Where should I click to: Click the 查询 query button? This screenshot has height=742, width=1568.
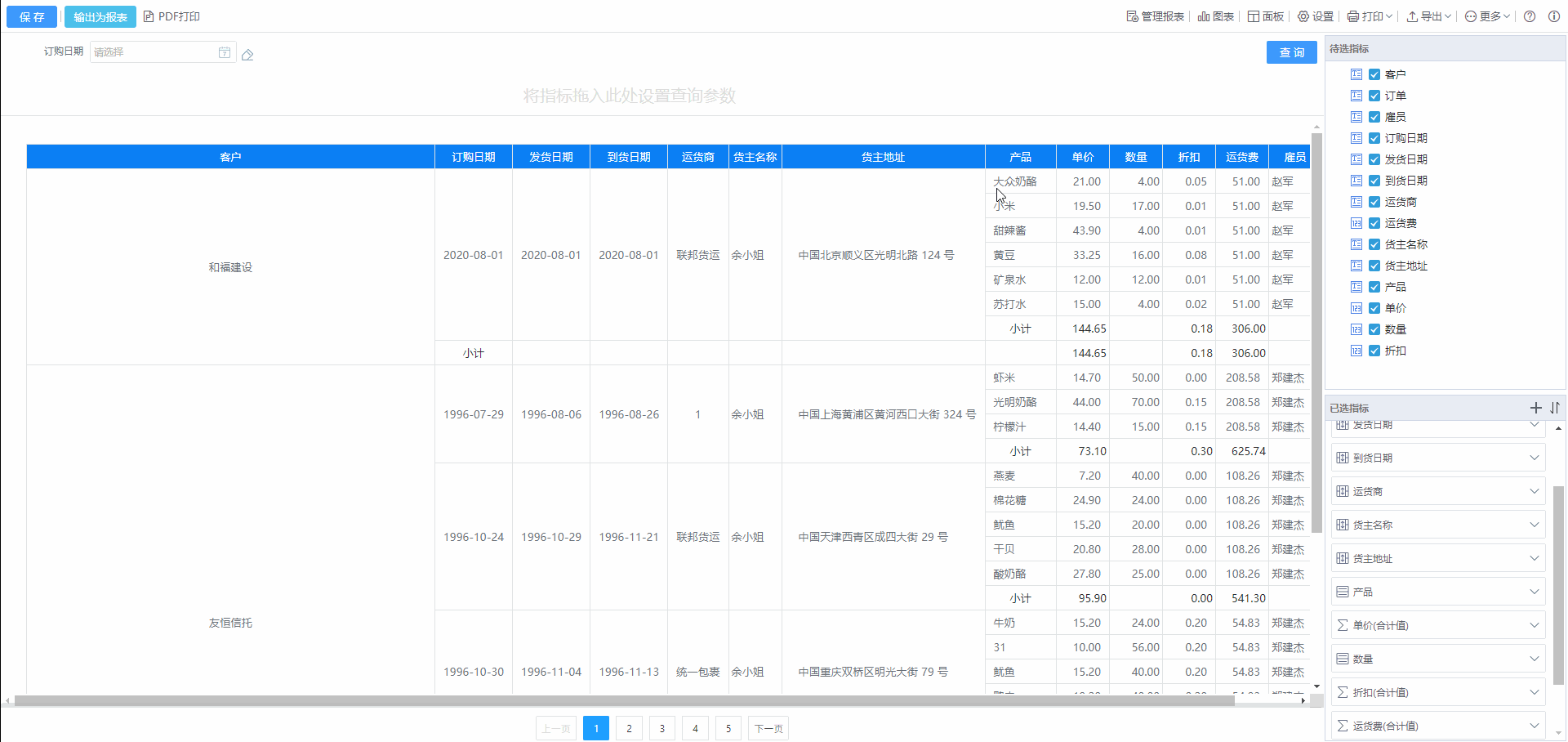[x=1291, y=52]
